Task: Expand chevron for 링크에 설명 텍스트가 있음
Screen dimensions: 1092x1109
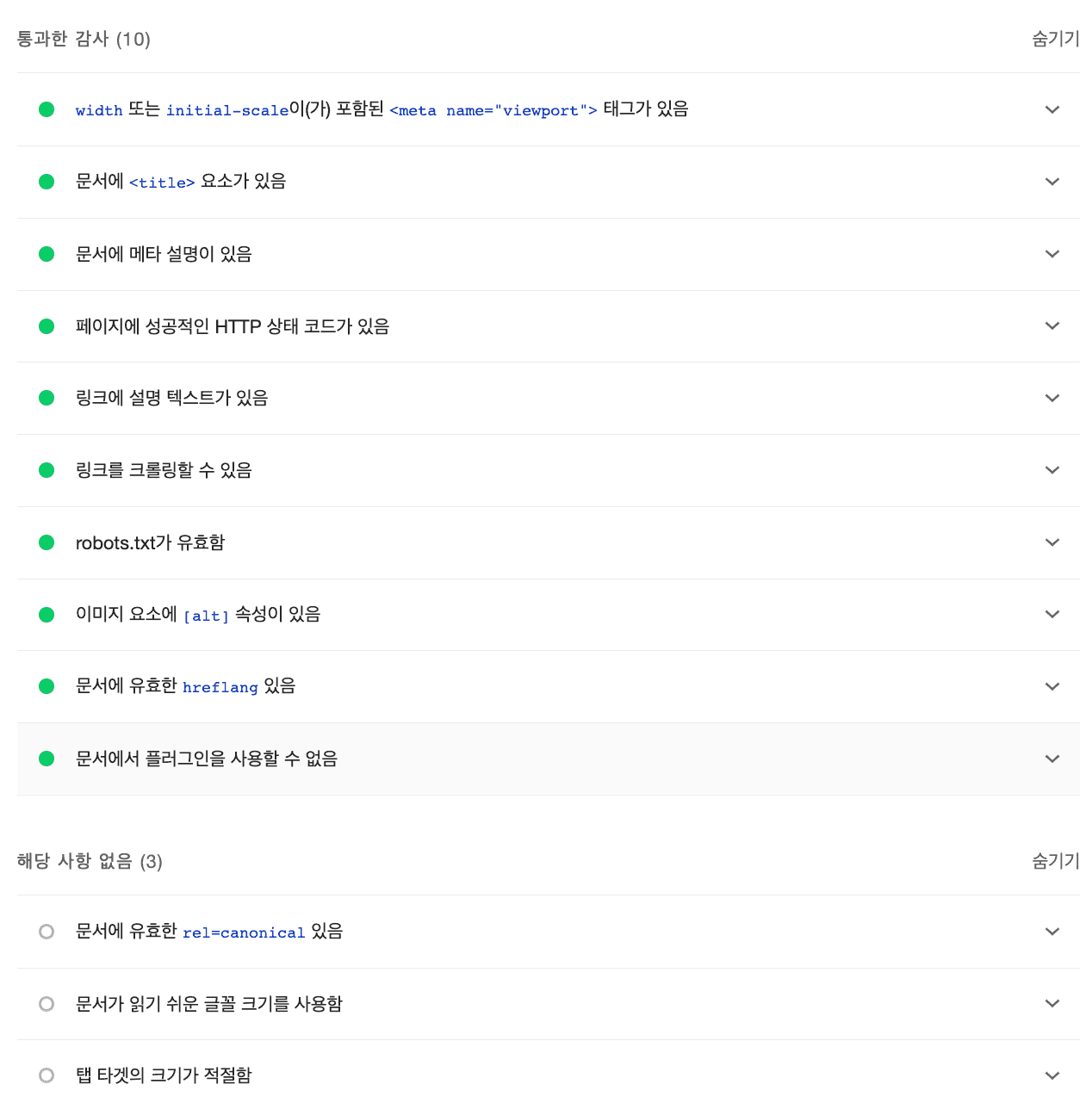Action: coord(1052,398)
